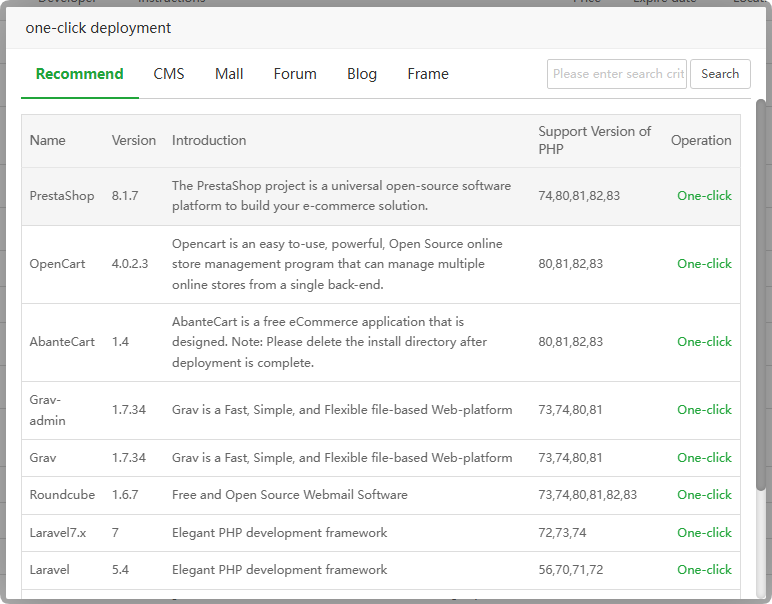Switch to the Recommend tab
Image resolution: width=772 pixels, height=604 pixels.
[x=80, y=74]
